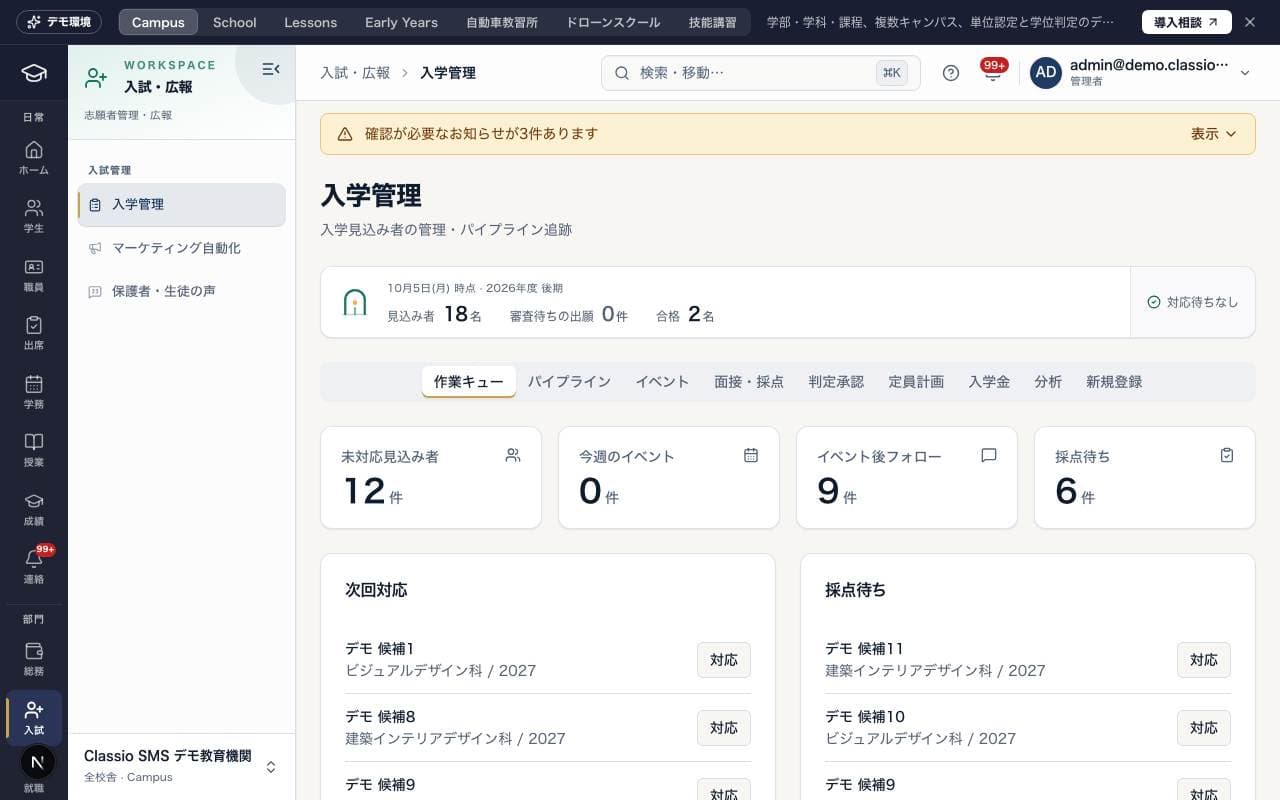Viewport: 1280px width, 800px height.
Task: Open the 新規登録 tab
Action: pyautogui.click(x=1114, y=382)
